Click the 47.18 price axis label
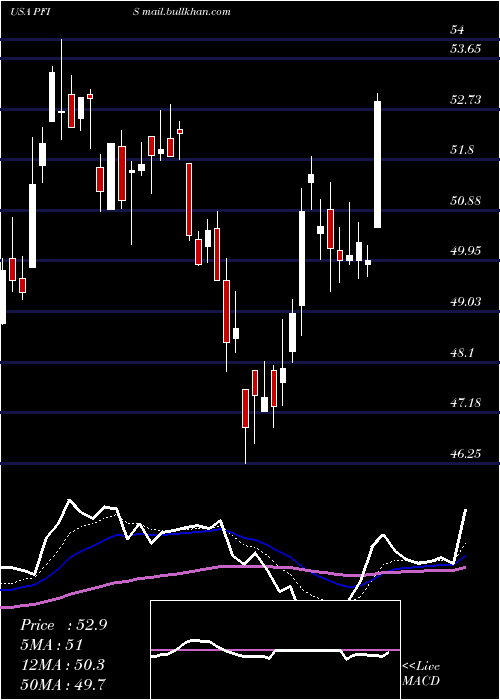 point(466,403)
